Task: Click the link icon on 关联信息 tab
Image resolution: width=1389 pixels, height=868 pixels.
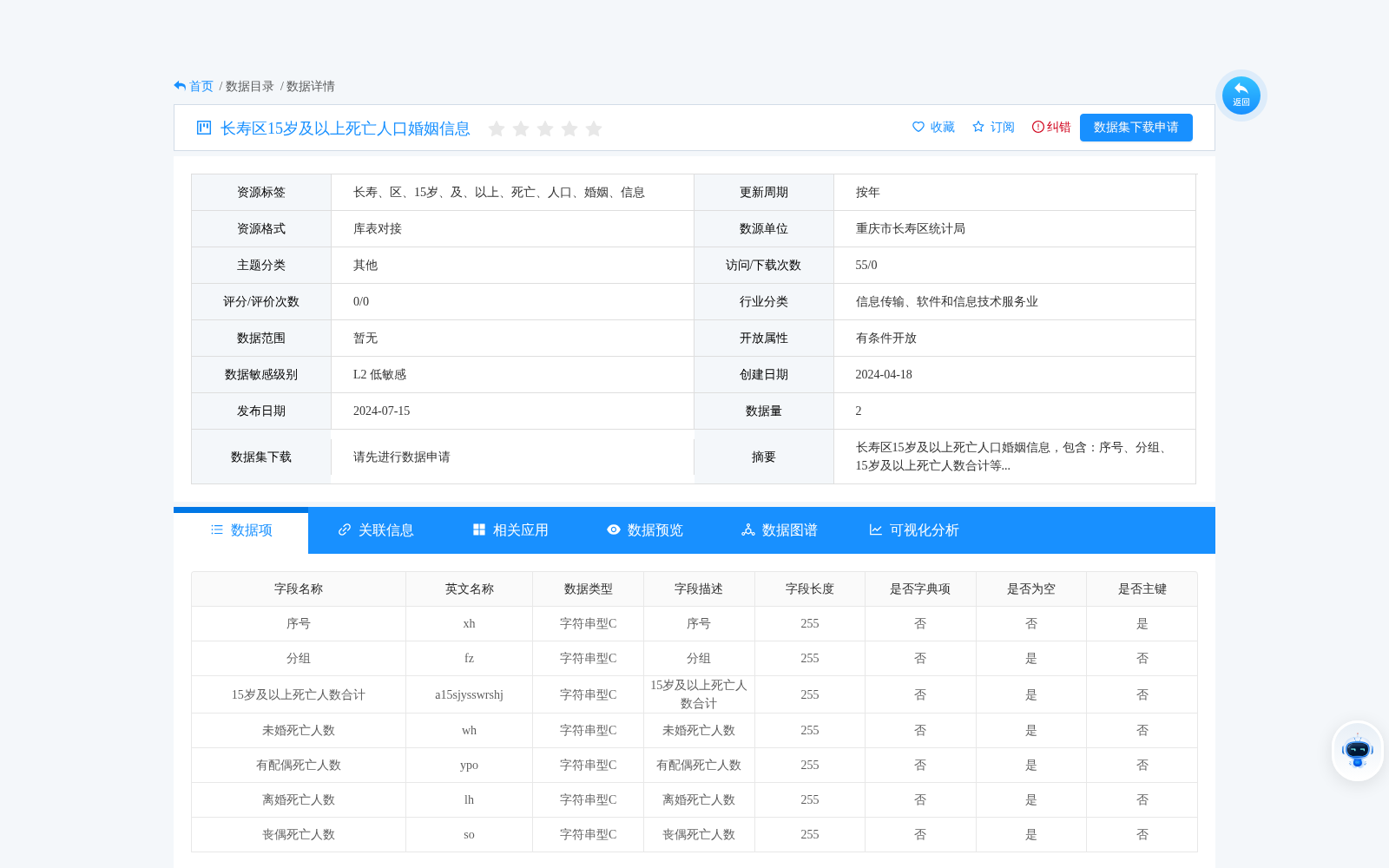Action: [x=345, y=529]
